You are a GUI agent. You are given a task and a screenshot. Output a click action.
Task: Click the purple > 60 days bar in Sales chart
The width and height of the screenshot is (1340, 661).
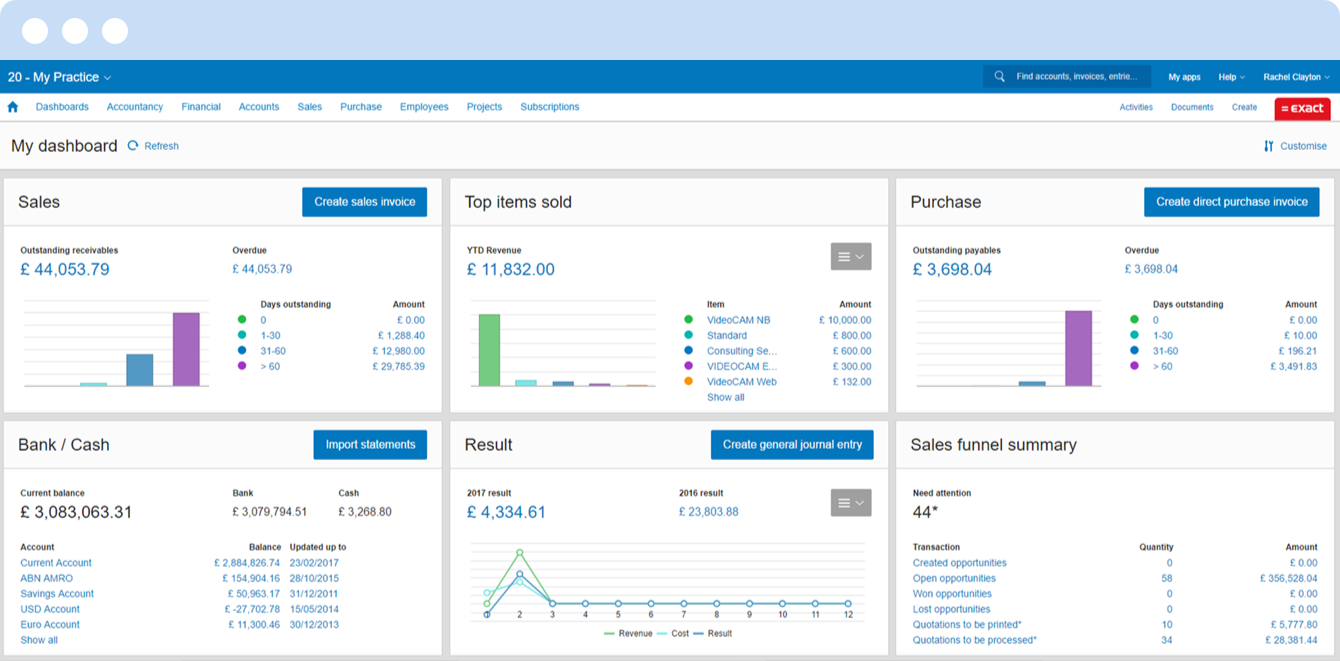click(x=186, y=349)
